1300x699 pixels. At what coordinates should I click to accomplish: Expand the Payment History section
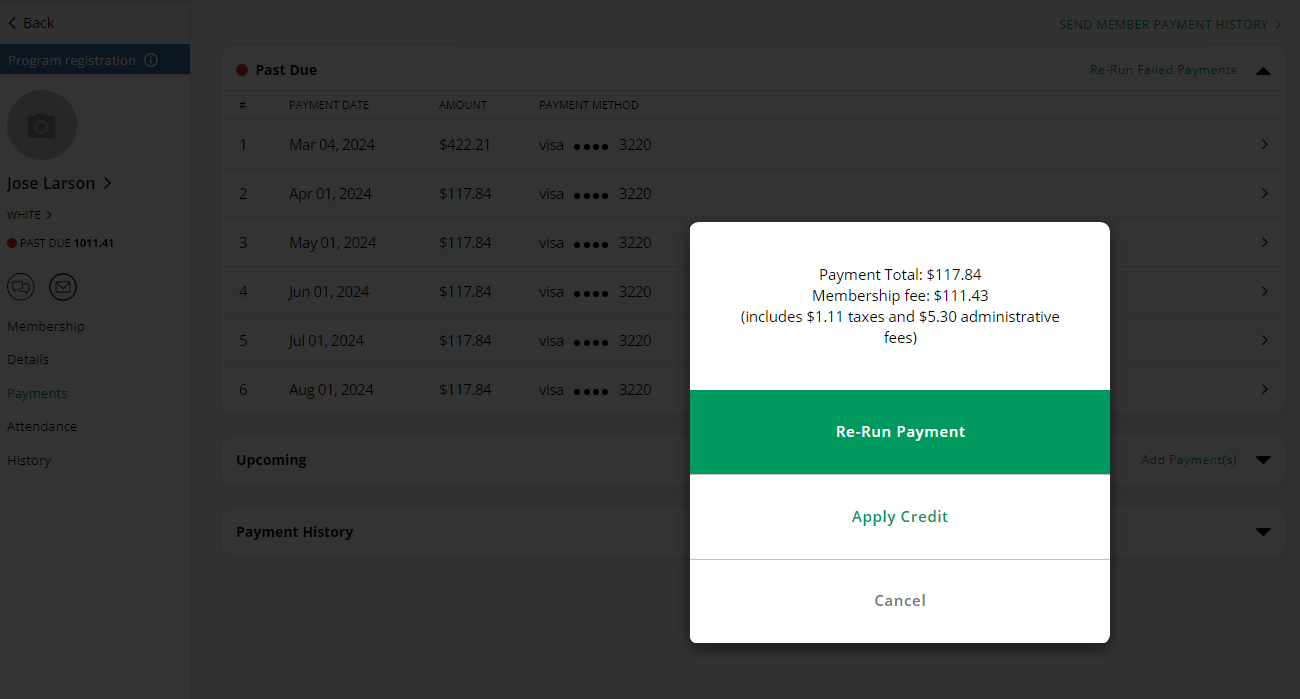point(1263,532)
